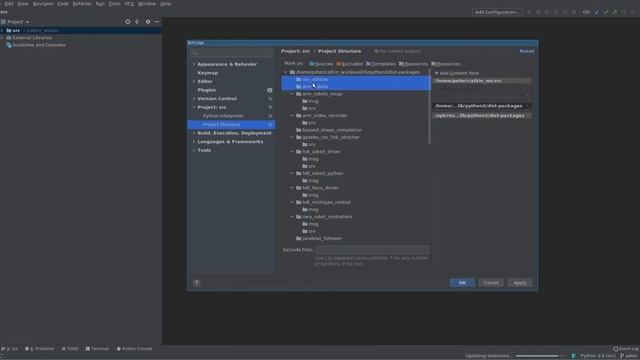Click locate file target icon in Project panel
This screenshot has height=360, width=640.
coord(127,22)
